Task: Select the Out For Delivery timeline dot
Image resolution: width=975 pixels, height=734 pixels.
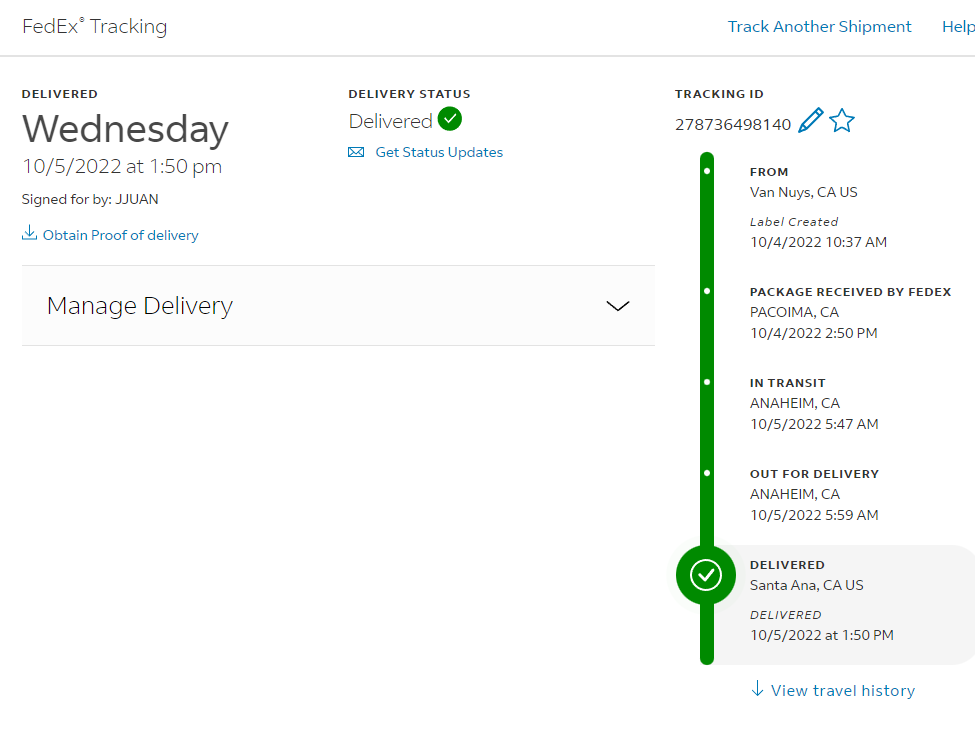Action: click(707, 473)
